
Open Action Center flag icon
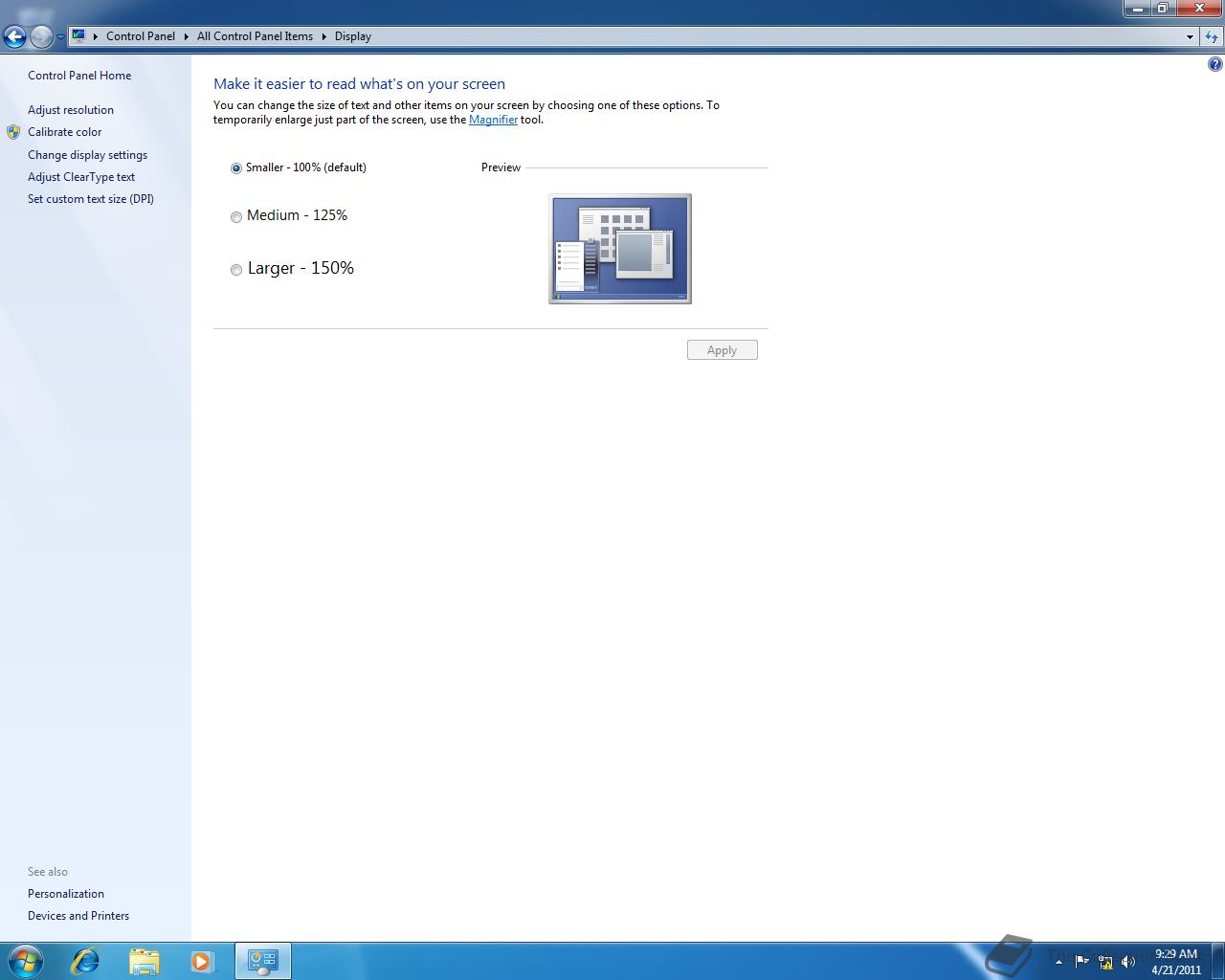pos(1082,962)
